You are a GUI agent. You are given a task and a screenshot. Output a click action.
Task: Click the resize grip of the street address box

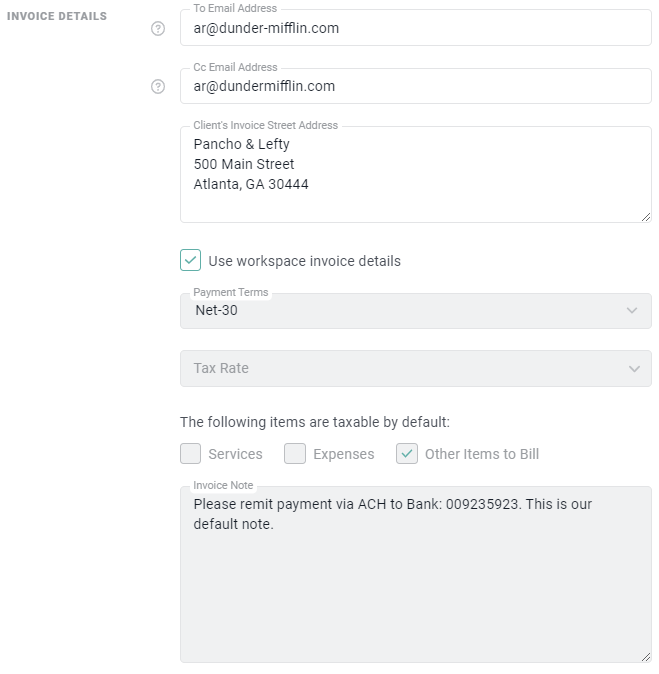pyautogui.click(x=646, y=216)
